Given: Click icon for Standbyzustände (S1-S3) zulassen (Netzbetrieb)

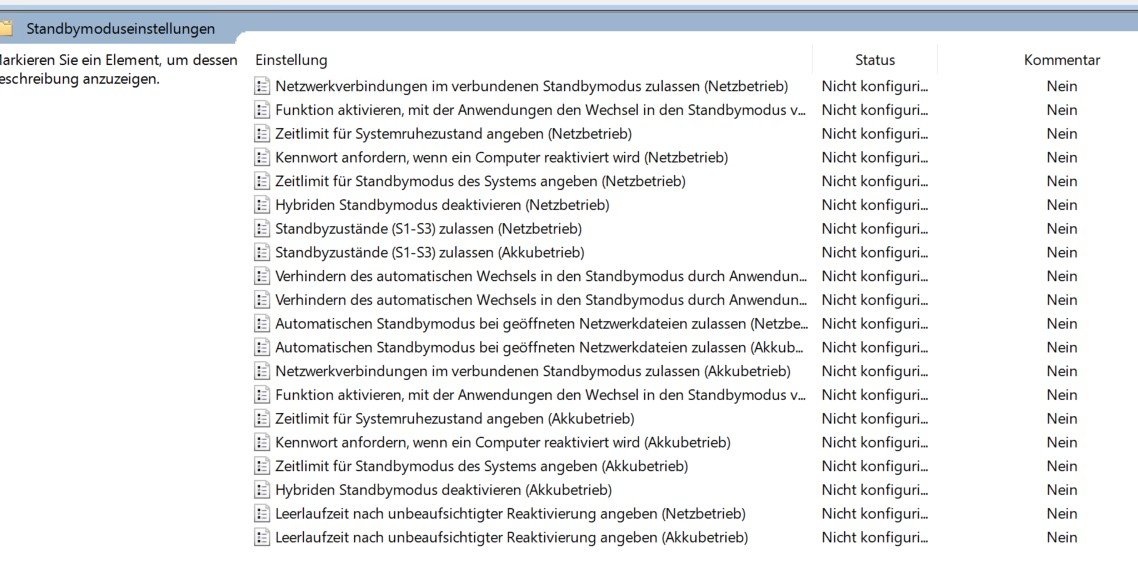Looking at the screenshot, I should [x=261, y=229].
